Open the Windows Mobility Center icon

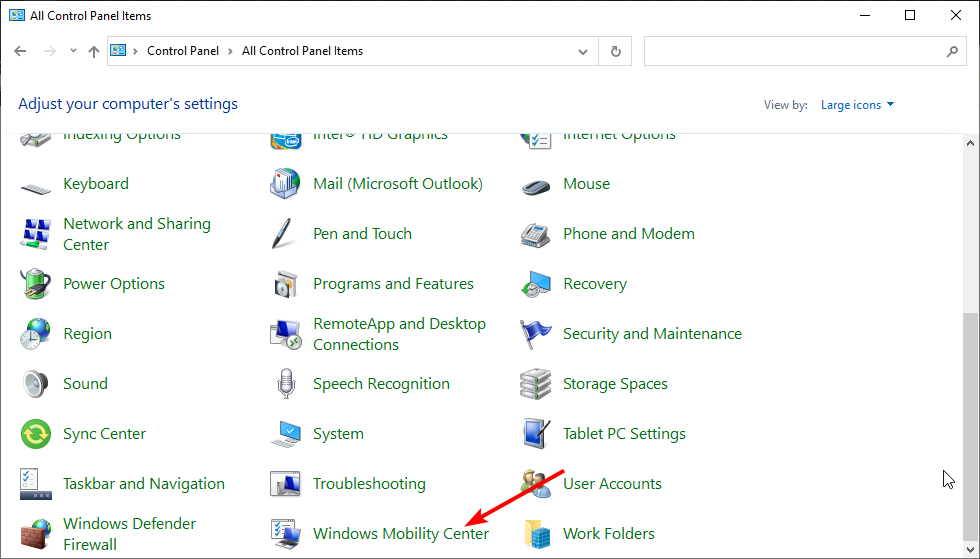click(x=286, y=533)
